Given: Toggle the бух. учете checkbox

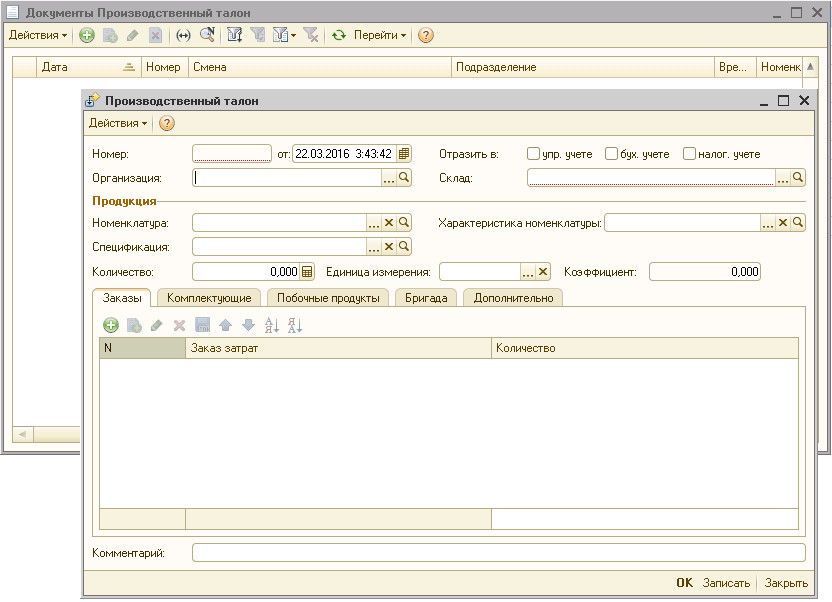Looking at the screenshot, I should [x=611, y=154].
